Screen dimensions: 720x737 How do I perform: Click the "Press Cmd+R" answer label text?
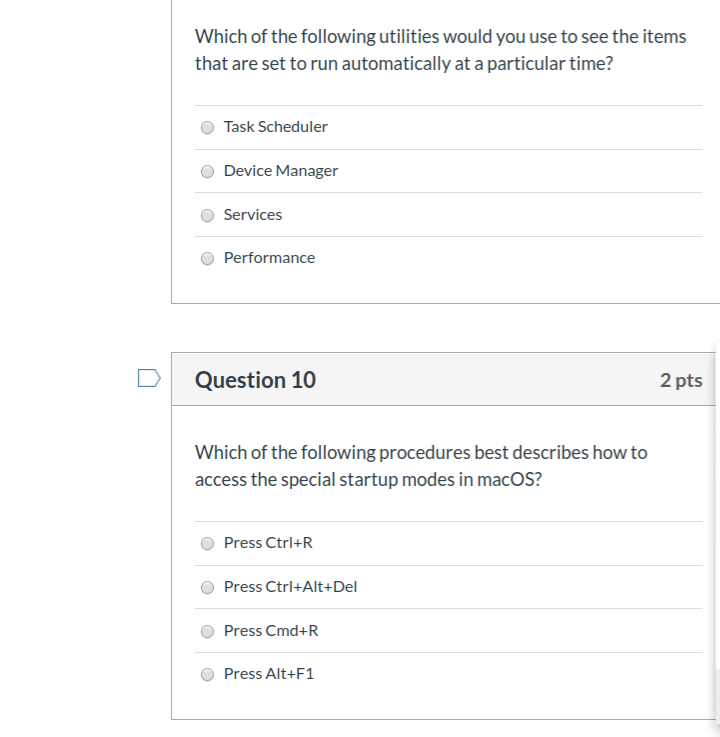(x=271, y=631)
